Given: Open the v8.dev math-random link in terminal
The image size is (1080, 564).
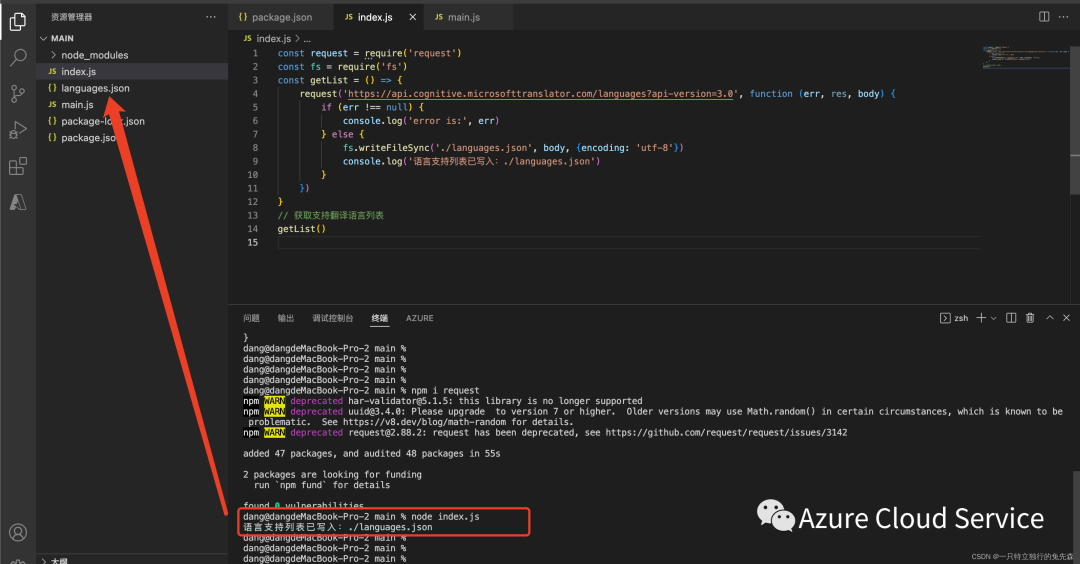Looking at the screenshot, I should tap(424, 422).
